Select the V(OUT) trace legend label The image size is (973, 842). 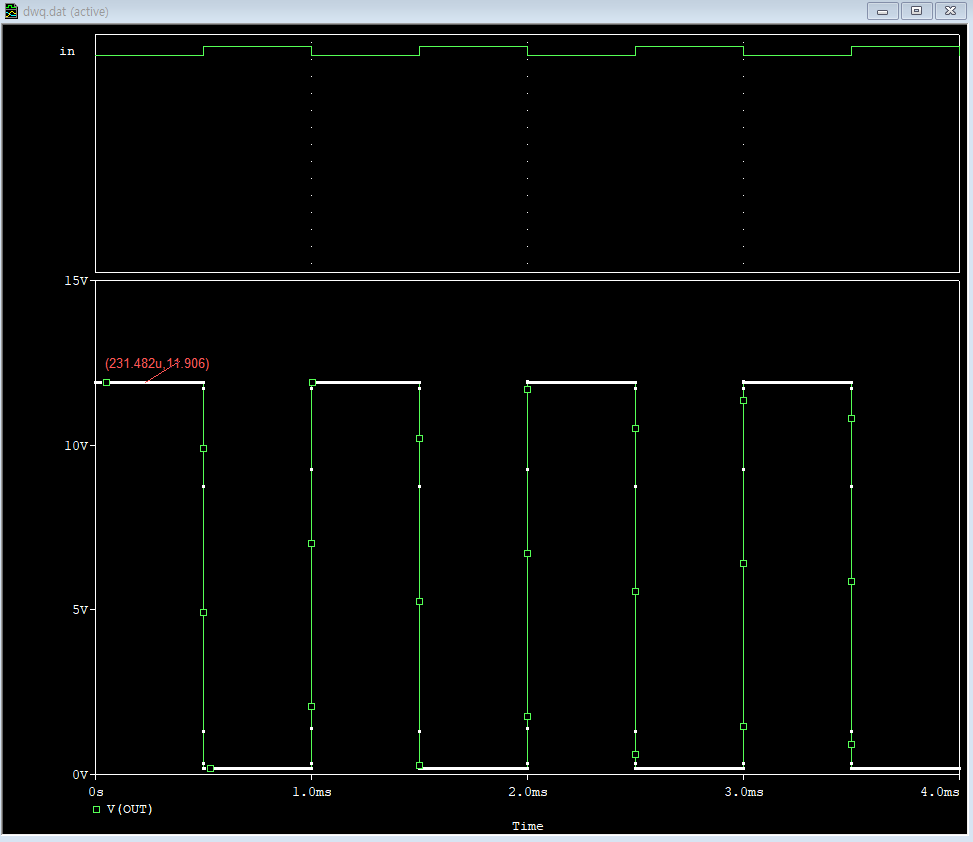(130, 809)
